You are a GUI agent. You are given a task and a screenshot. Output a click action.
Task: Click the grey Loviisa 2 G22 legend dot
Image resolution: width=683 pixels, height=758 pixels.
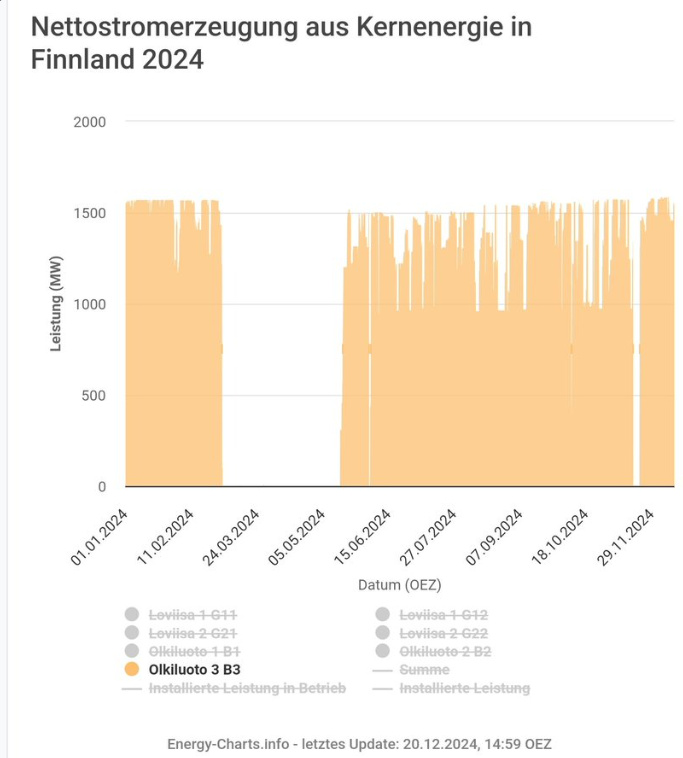click(x=382, y=633)
